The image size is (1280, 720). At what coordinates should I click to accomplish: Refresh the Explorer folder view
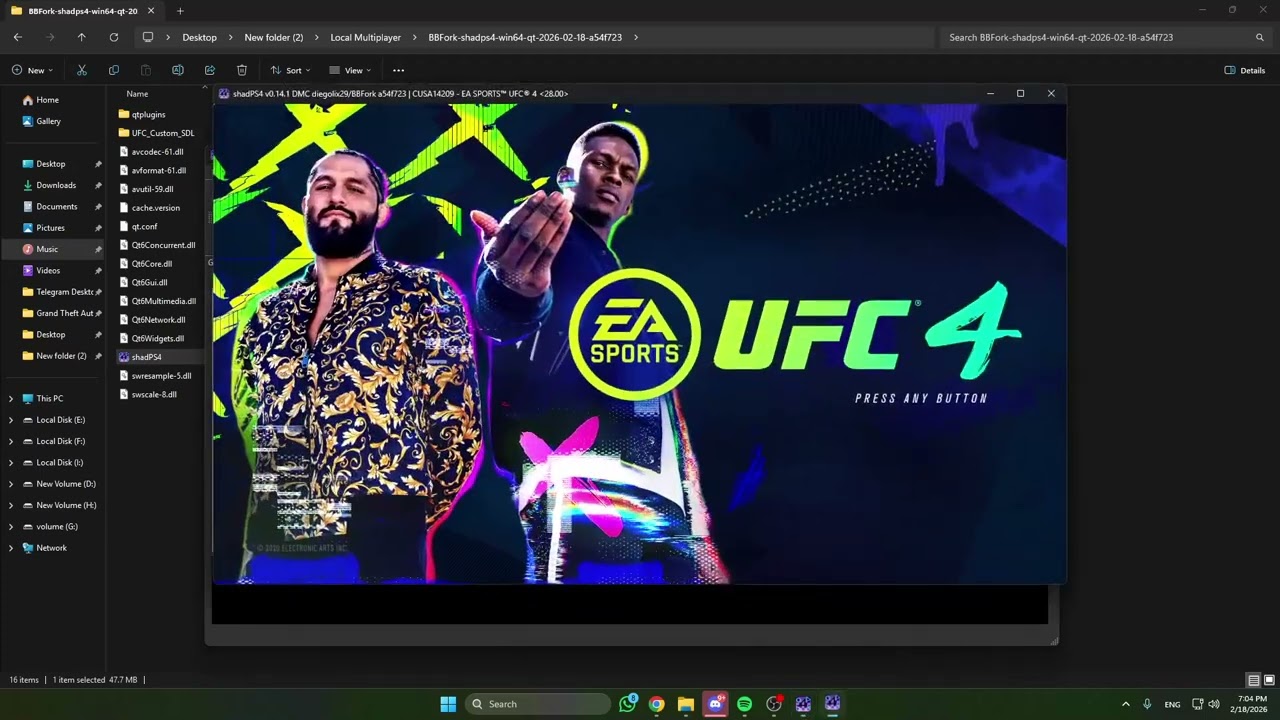[x=114, y=37]
